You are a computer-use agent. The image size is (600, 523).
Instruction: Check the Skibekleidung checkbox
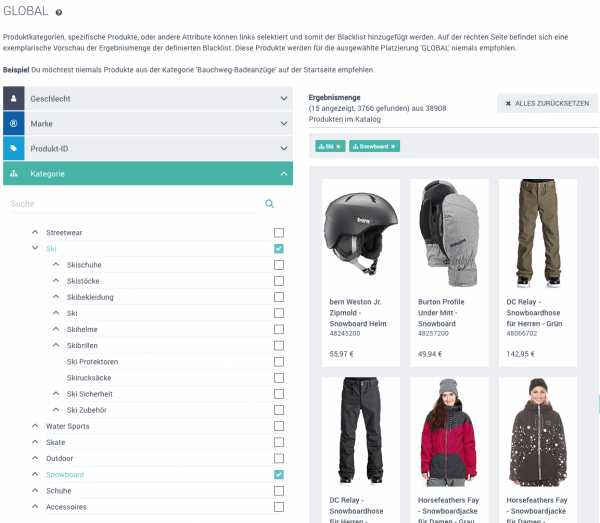tap(279, 297)
